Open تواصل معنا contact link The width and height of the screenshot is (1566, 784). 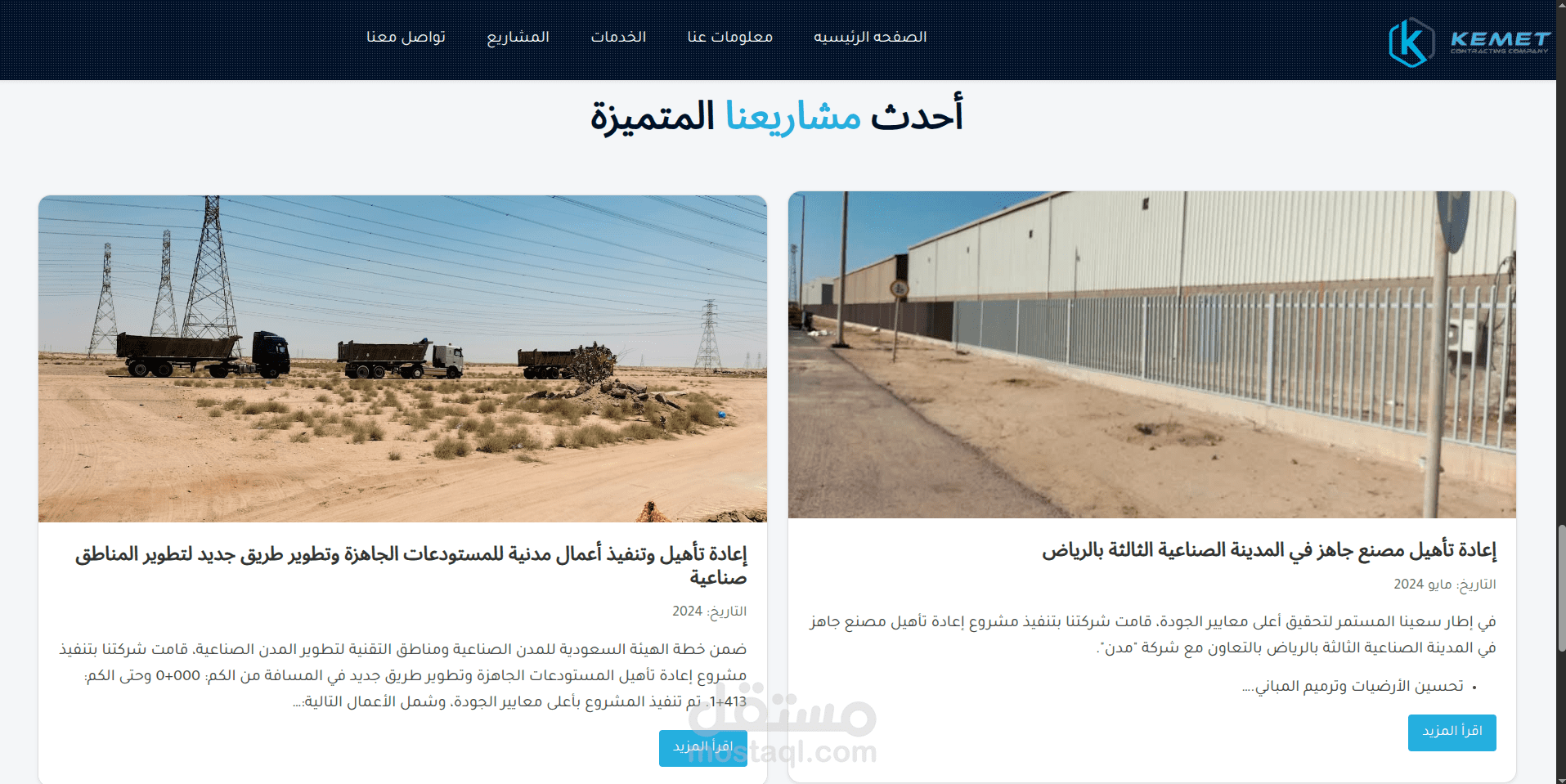click(406, 37)
